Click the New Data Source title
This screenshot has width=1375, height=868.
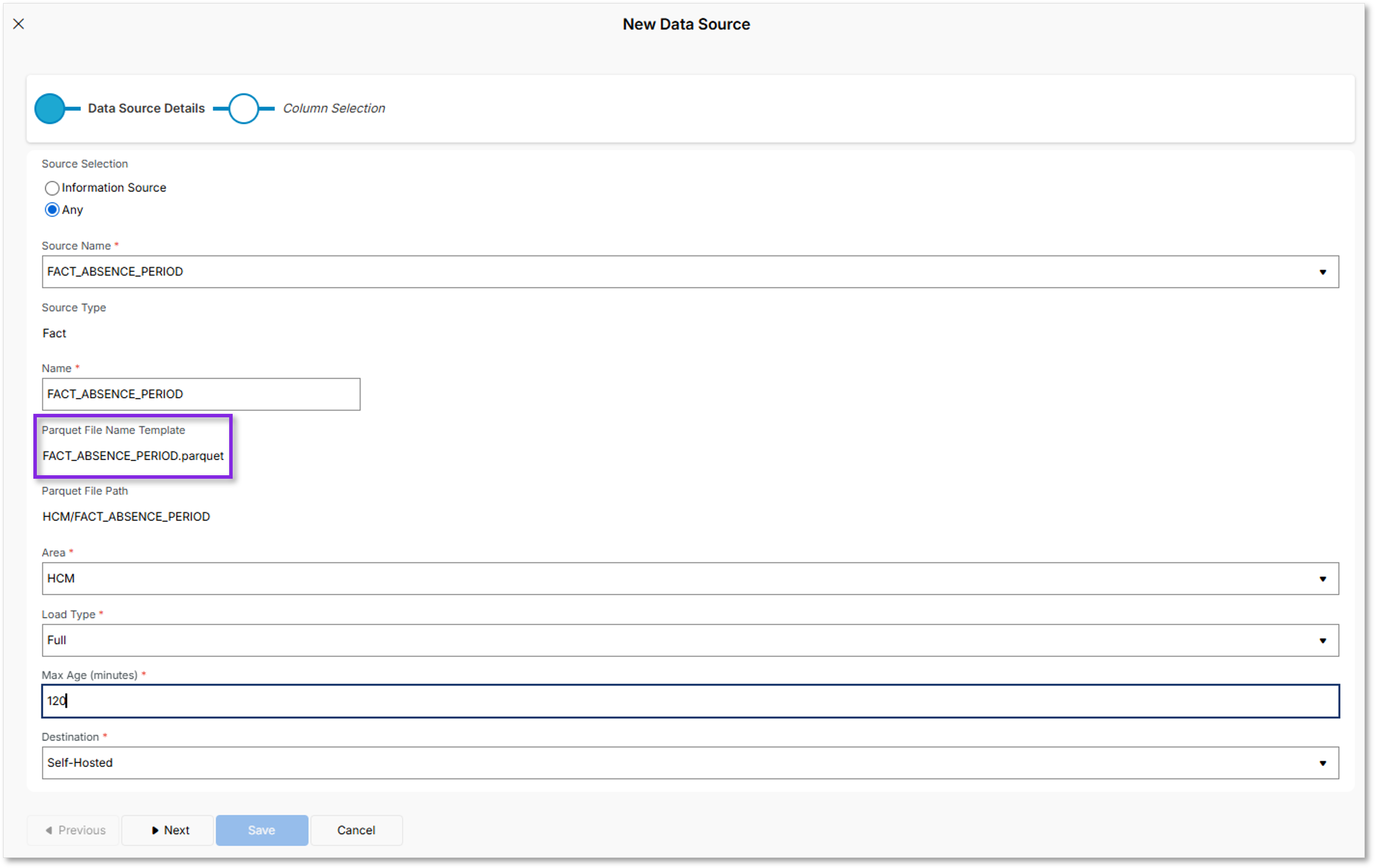(x=686, y=24)
